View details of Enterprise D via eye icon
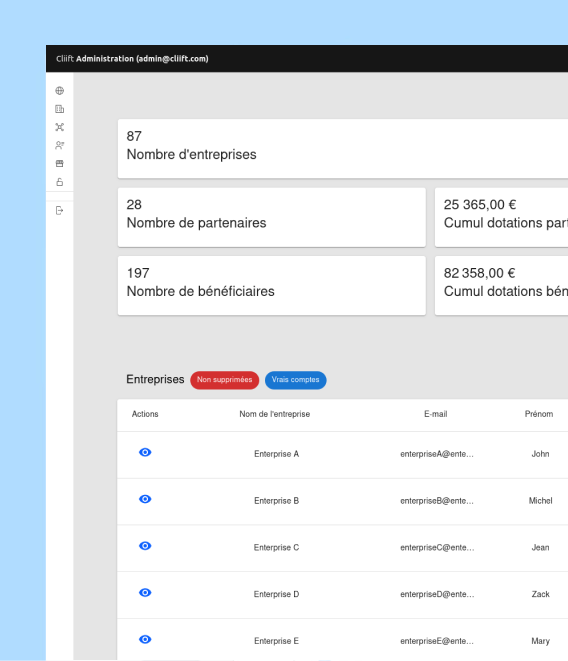This screenshot has width=568, height=661. point(145,593)
